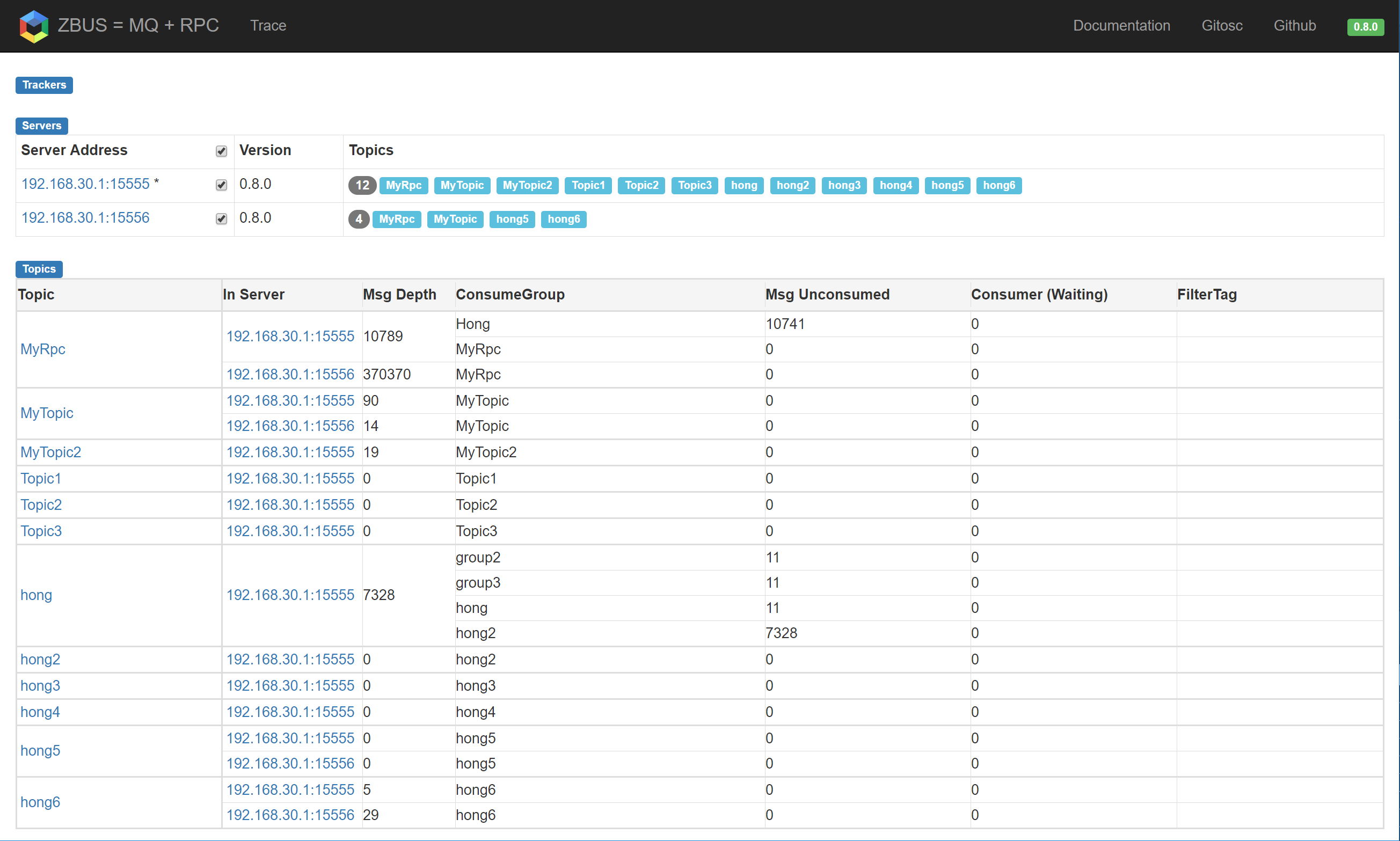Open the Topic2 topic link in Topics table

[41, 505]
